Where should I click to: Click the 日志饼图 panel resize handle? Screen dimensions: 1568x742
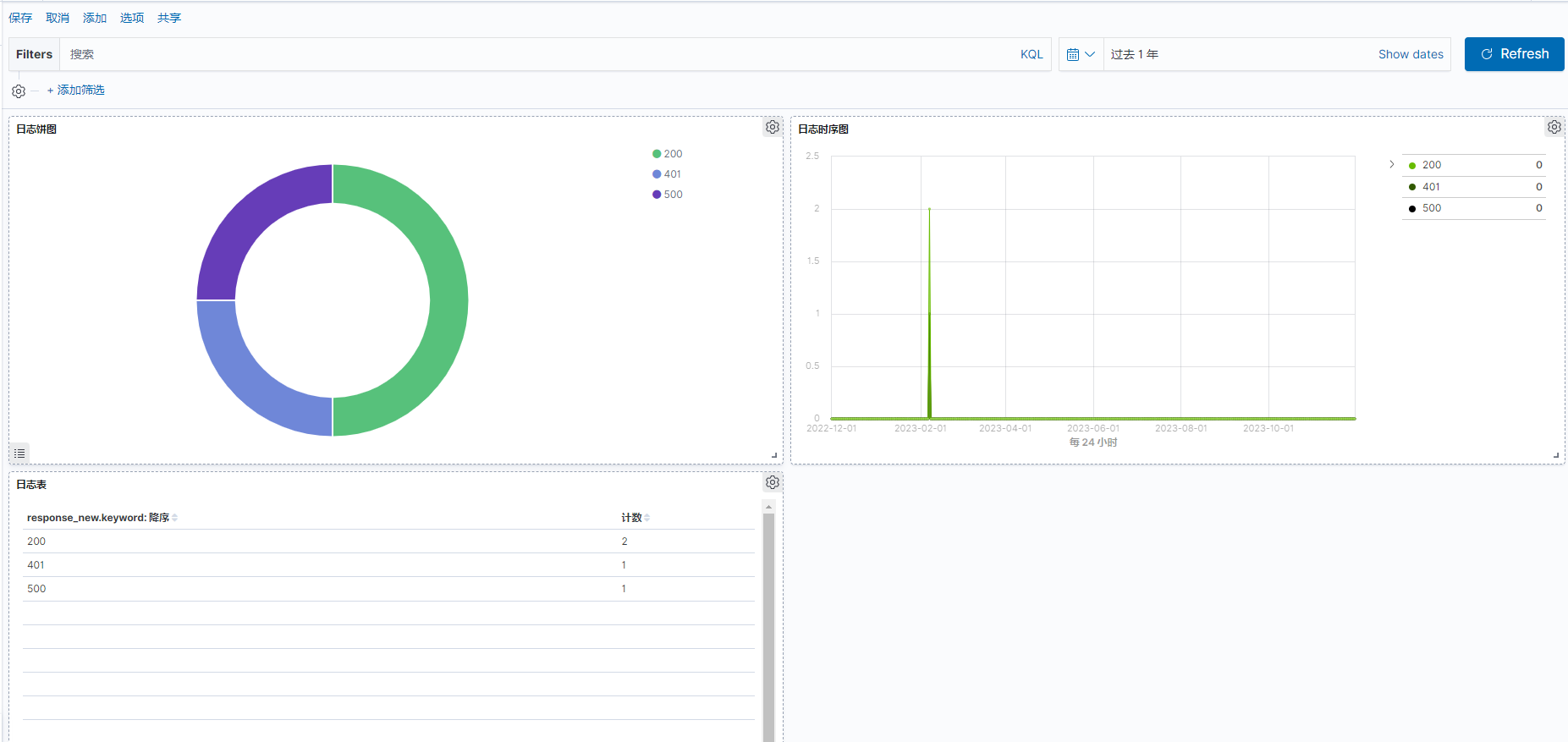[x=774, y=455]
